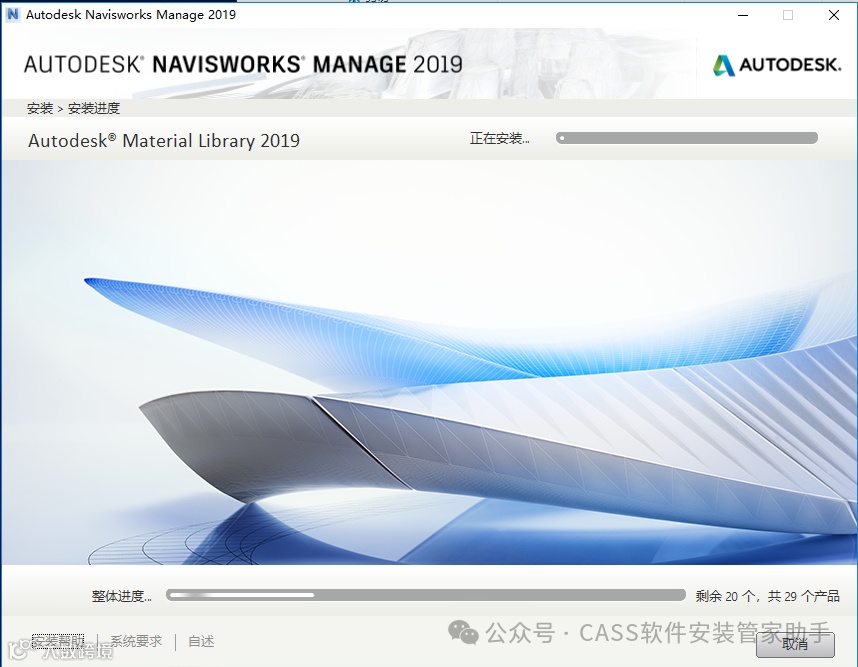Screen dimensions: 858x667
Task: Click the 安装 > 安装进度 breadcrumb text
Action: click(73, 108)
